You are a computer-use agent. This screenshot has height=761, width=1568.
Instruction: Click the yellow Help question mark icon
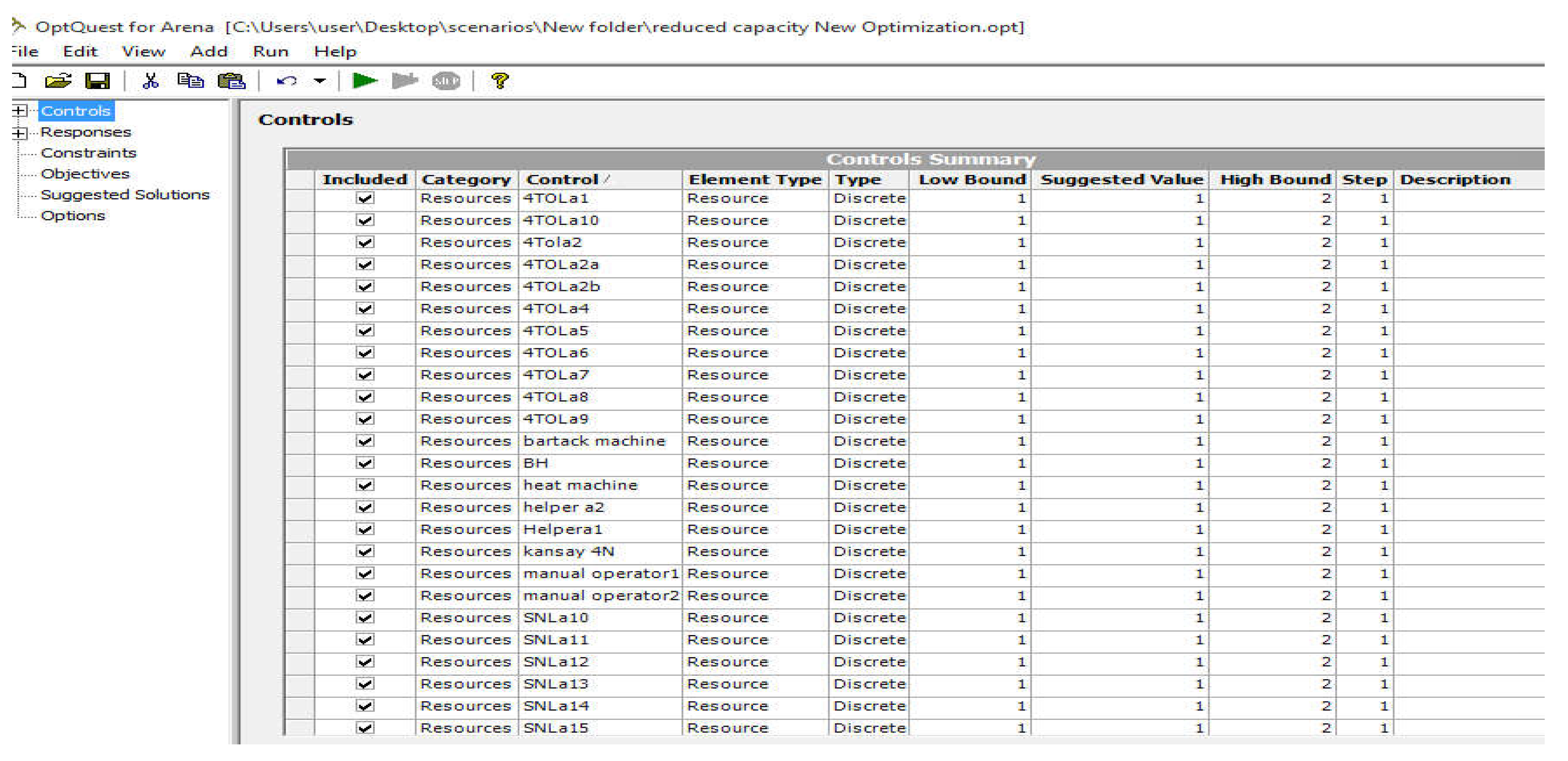click(500, 80)
